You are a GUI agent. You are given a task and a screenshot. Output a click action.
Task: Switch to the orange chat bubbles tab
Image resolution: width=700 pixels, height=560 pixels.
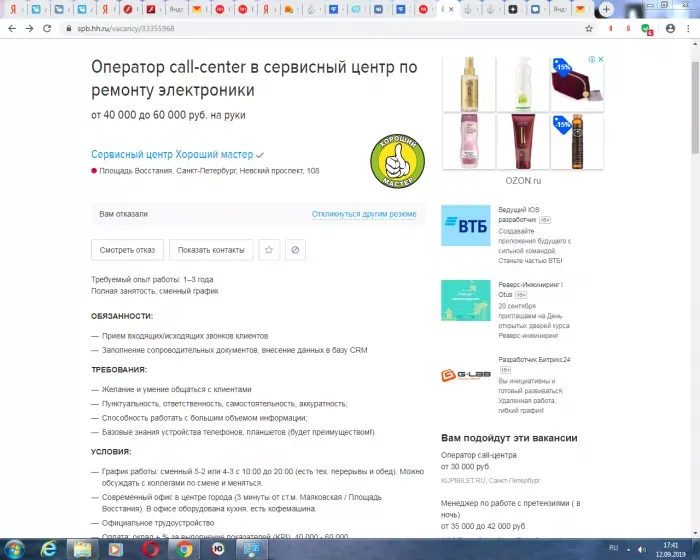289,9
